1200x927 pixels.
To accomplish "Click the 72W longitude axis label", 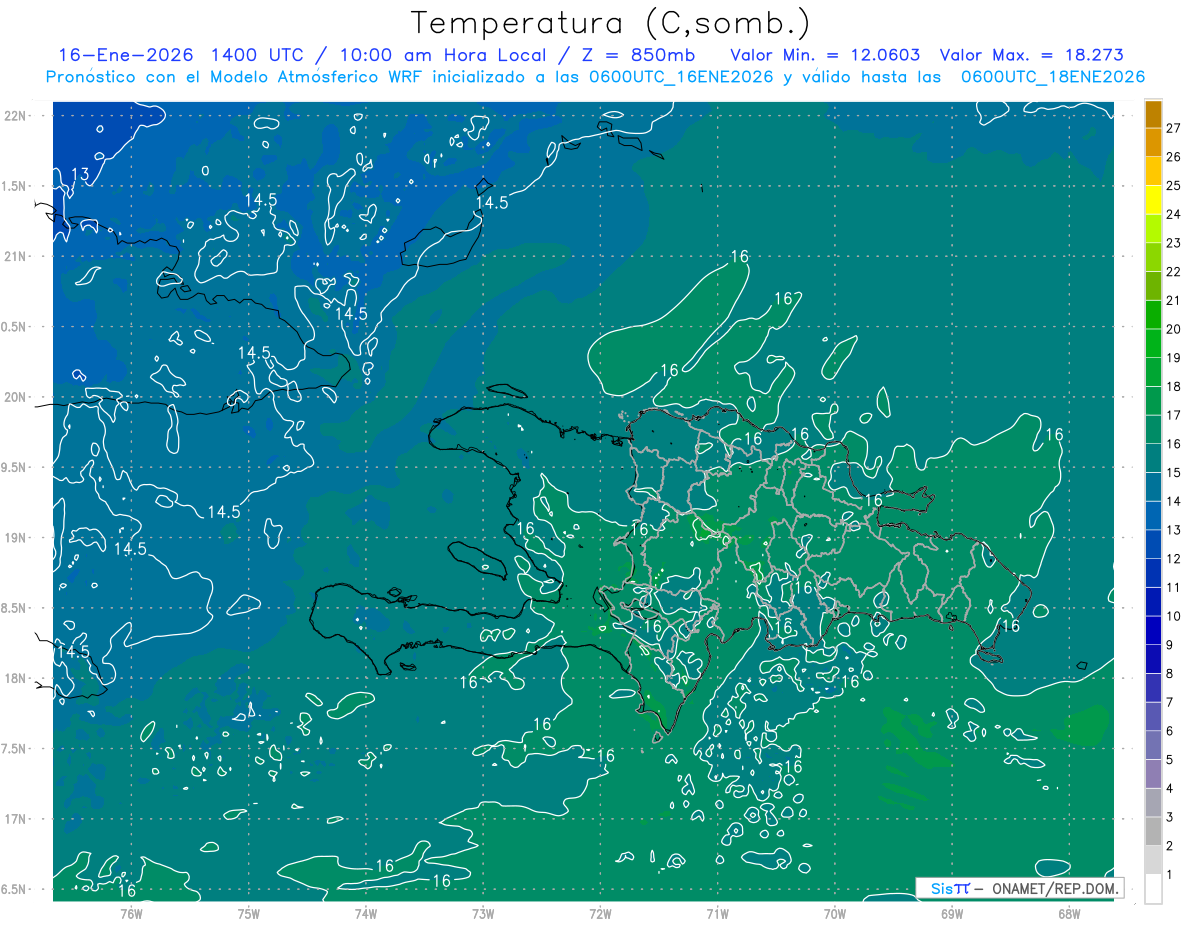I will (x=600, y=914).
